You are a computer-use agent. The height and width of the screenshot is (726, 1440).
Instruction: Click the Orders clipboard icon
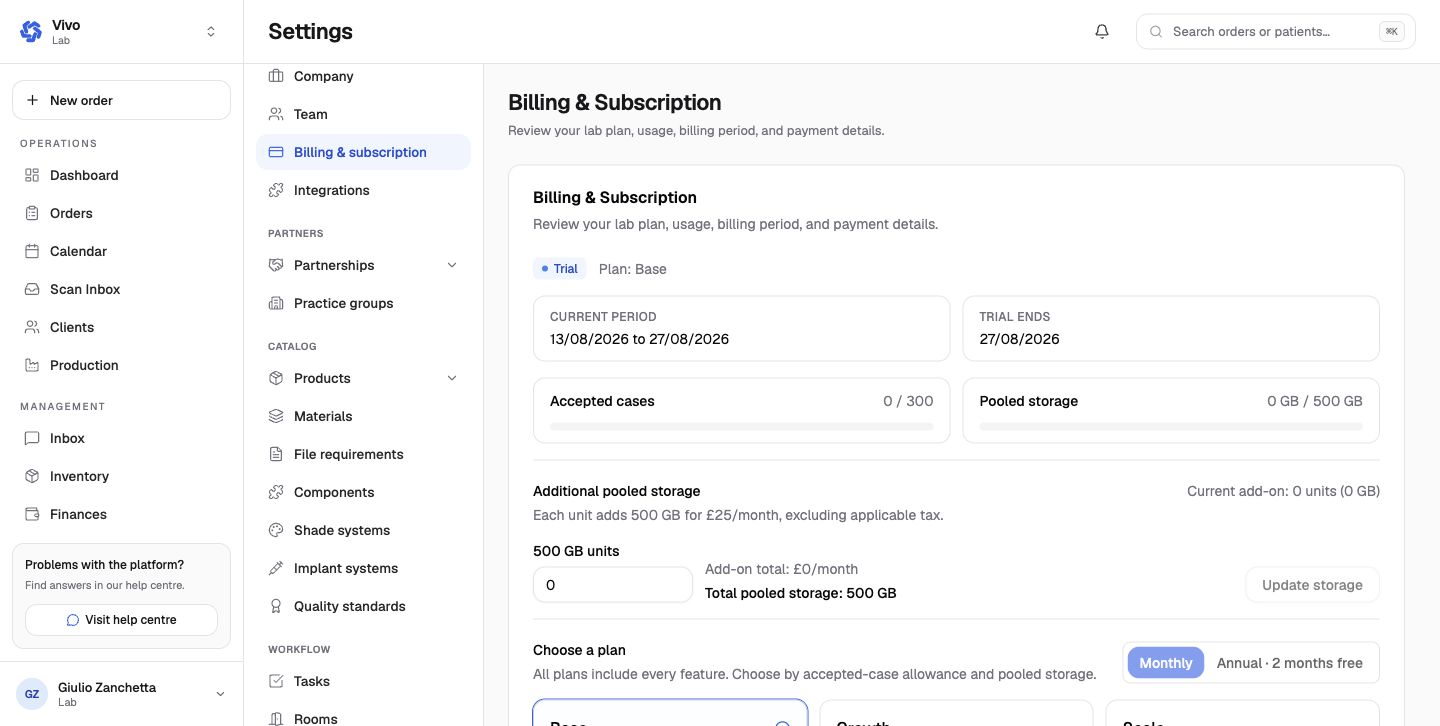pos(32,213)
